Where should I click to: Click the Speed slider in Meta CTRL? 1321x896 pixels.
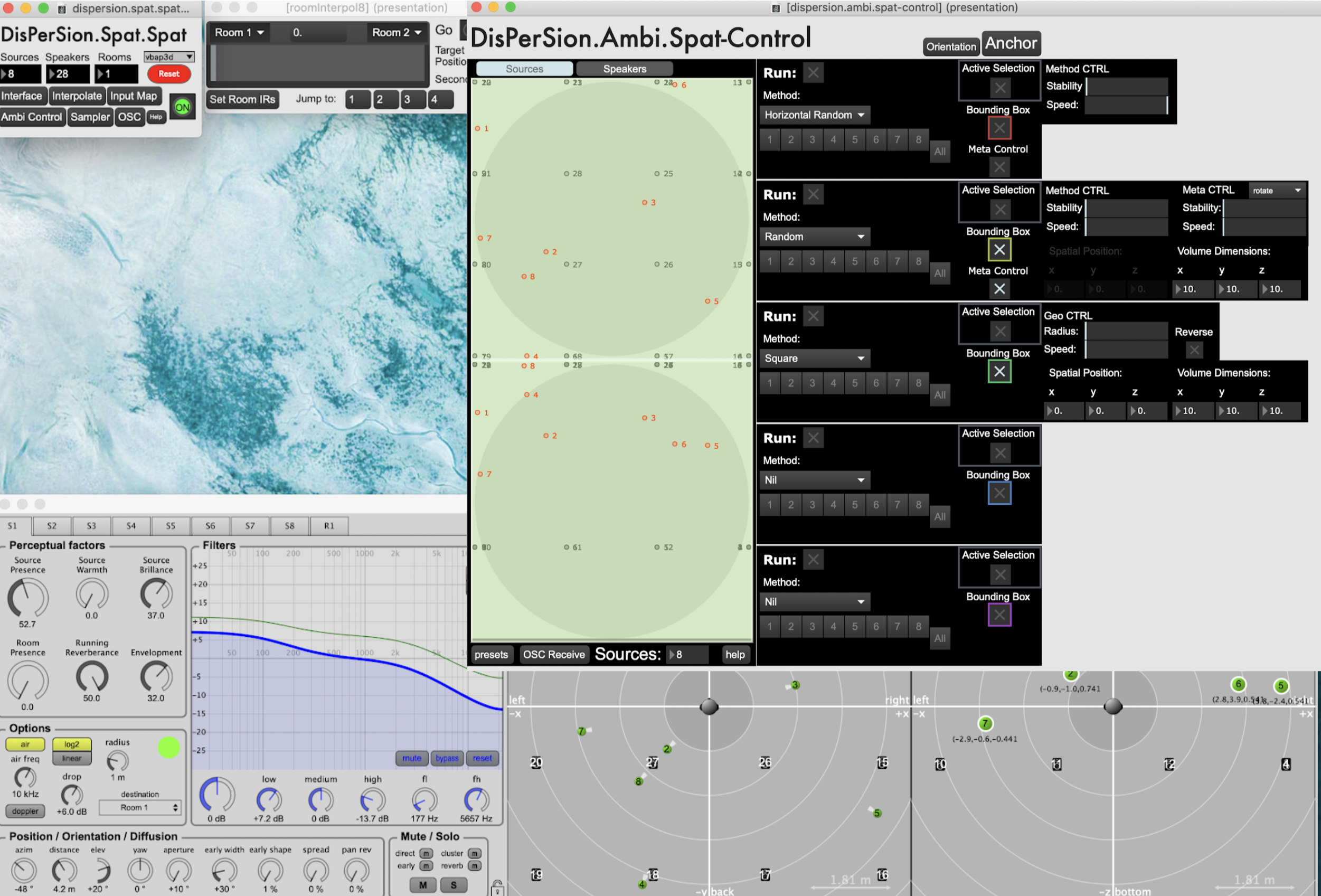point(1264,227)
